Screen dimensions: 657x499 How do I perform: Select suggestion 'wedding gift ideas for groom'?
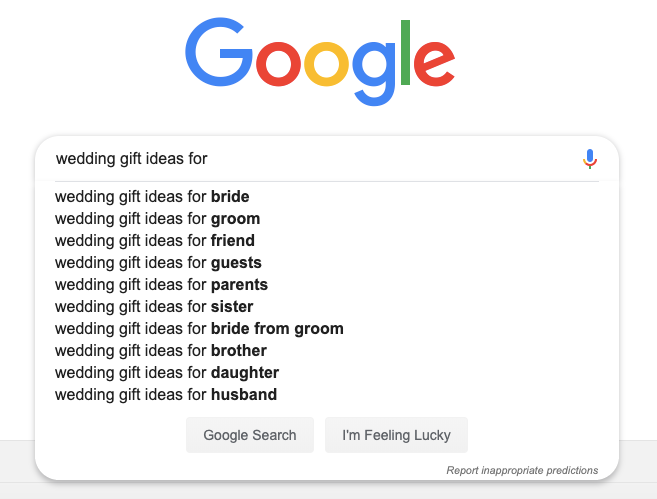[x=327, y=219]
